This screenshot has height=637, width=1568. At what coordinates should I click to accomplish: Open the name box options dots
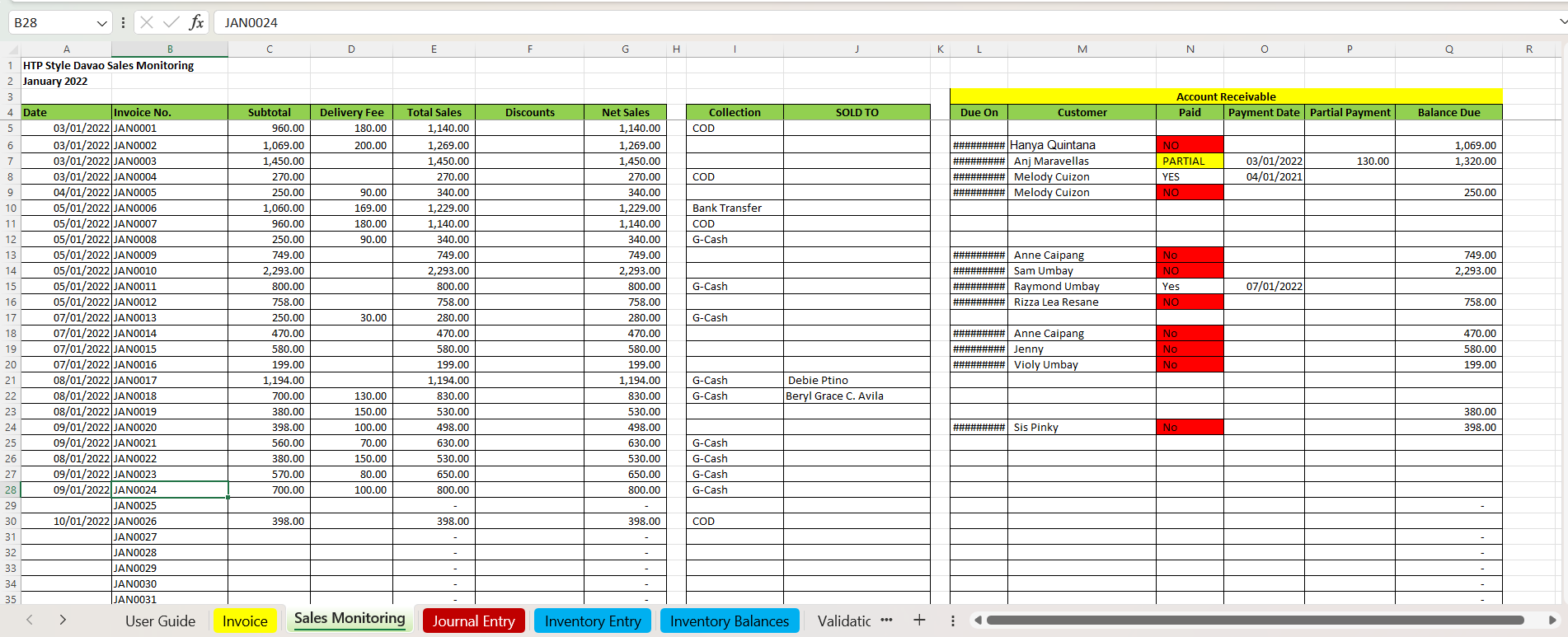click(123, 23)
